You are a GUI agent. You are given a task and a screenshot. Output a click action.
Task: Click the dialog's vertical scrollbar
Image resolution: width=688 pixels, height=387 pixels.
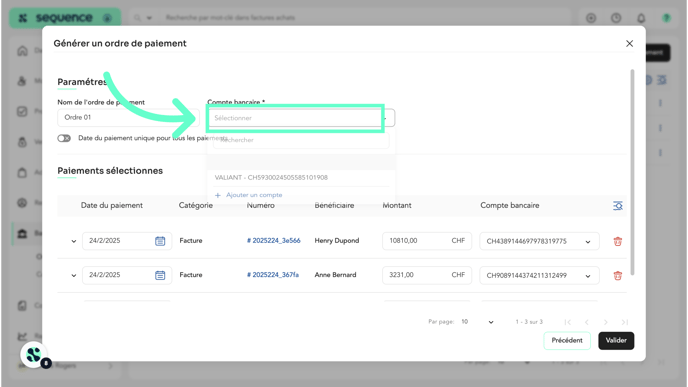(x=632, y=172)
